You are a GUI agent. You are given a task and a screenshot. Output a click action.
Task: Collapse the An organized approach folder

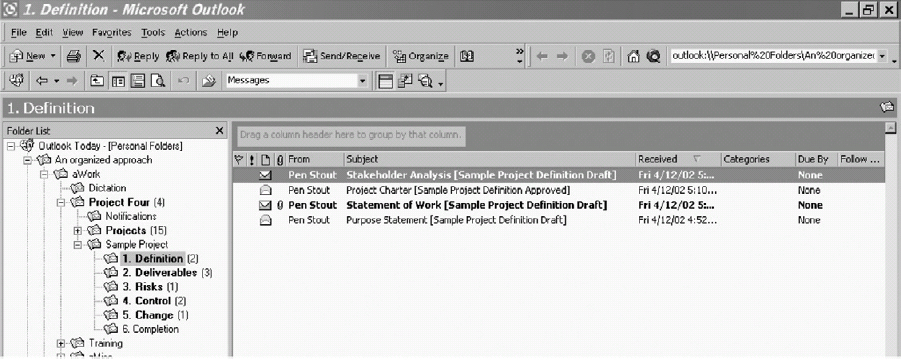coord(27,160)
